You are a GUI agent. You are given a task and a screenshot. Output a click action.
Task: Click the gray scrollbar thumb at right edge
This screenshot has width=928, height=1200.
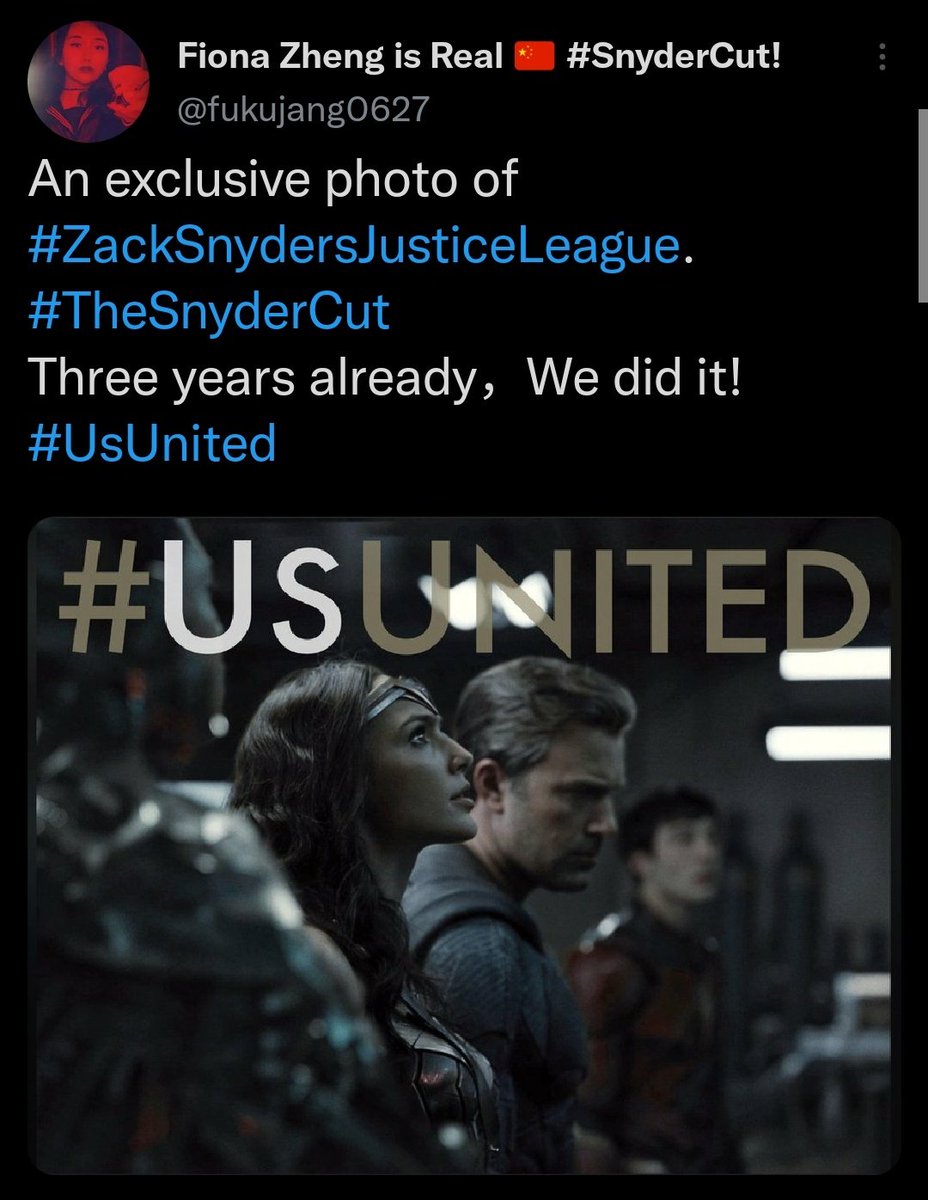coord(922,205)
